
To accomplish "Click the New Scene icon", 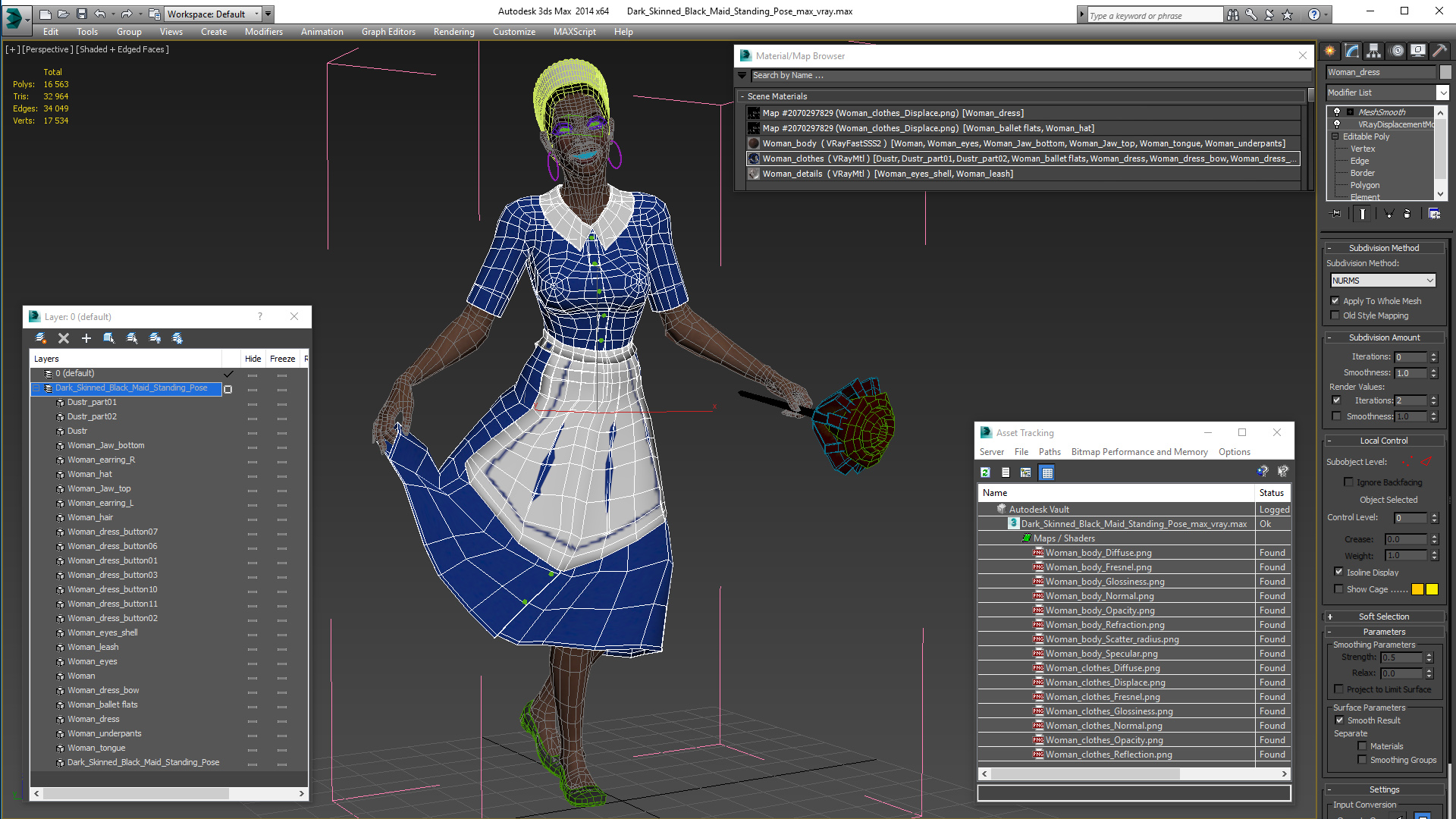I will [x=45, y=14].
